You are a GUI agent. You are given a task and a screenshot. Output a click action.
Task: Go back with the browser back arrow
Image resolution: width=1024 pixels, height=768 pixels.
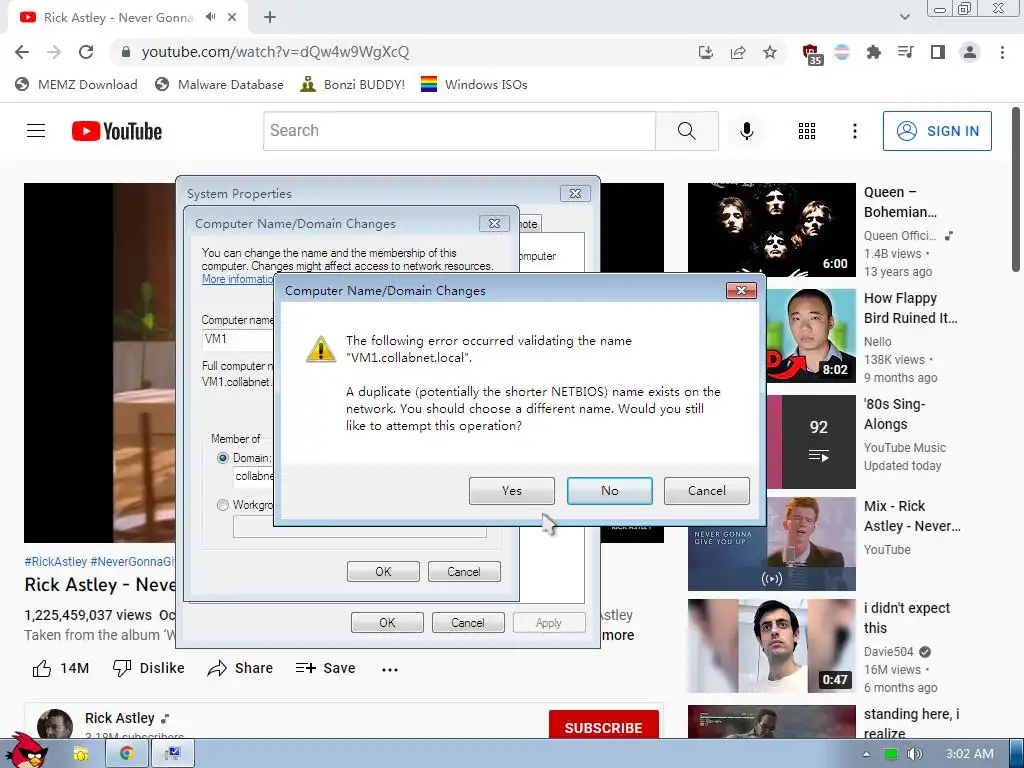tap(22, 52)
